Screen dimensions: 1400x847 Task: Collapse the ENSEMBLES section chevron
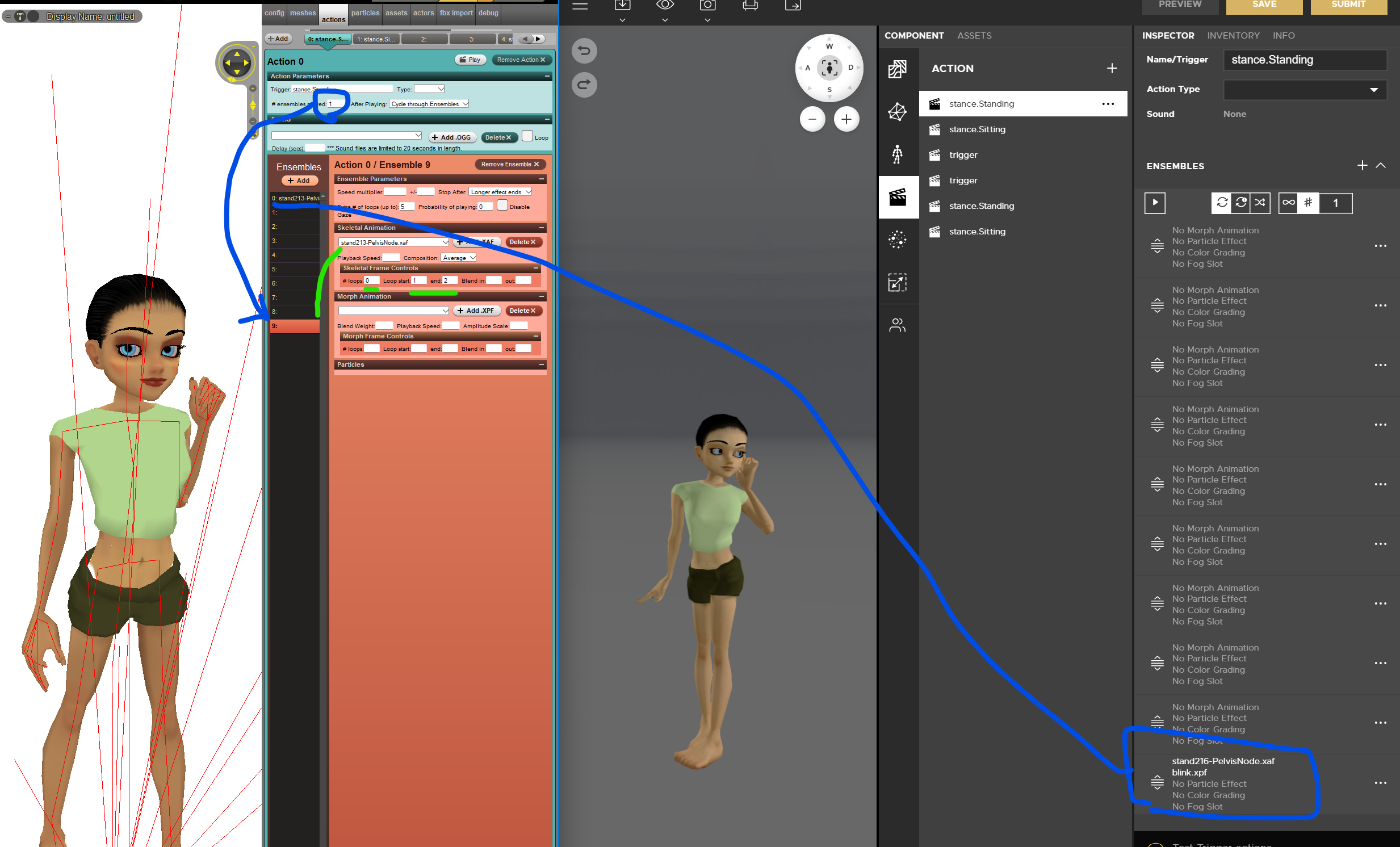1381,166
